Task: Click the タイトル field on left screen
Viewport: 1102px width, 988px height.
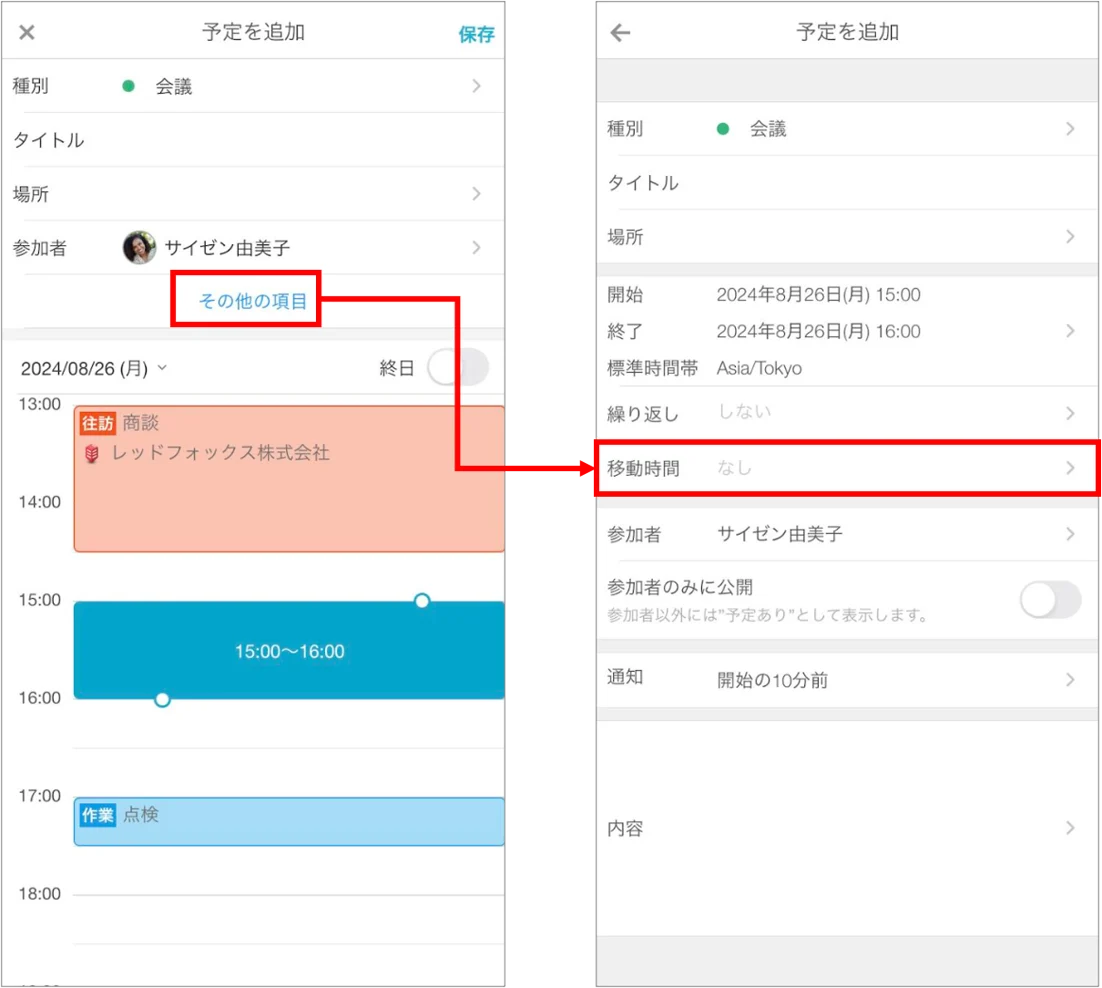Action: 253,140
